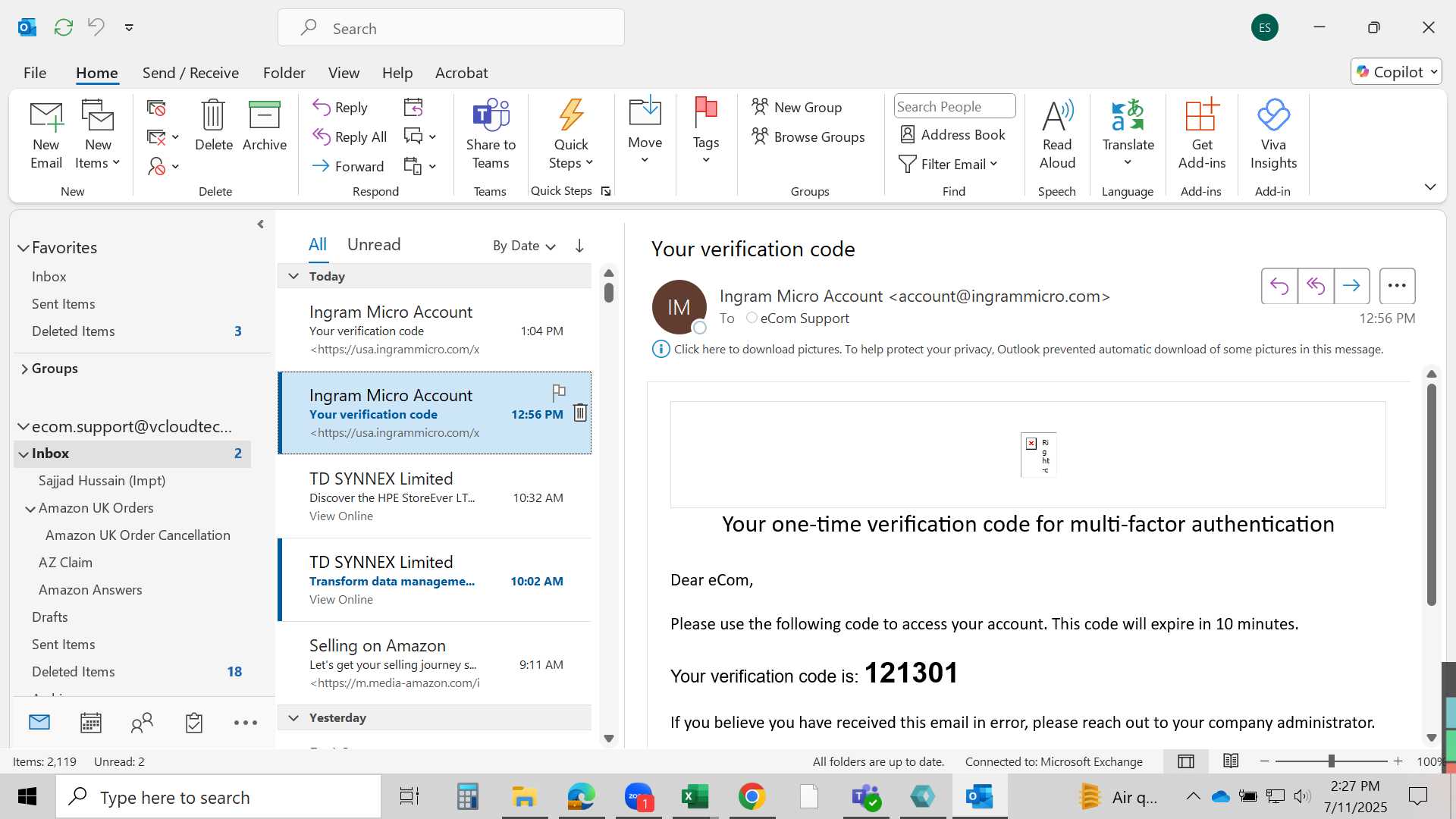Collapse the folder pane with the arrow
Screen dimensions: 1456x819
(x=260, y=224)
